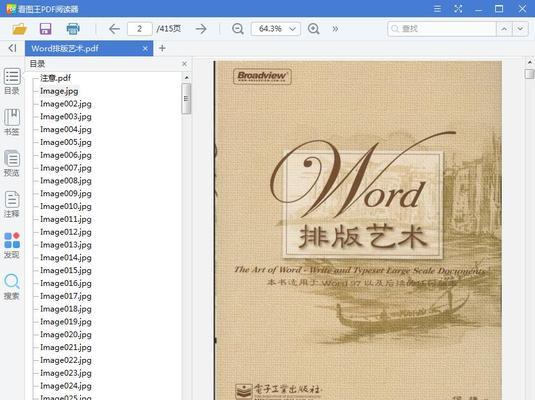Click the search text field

pyautogui.click(x=442, y=29)
